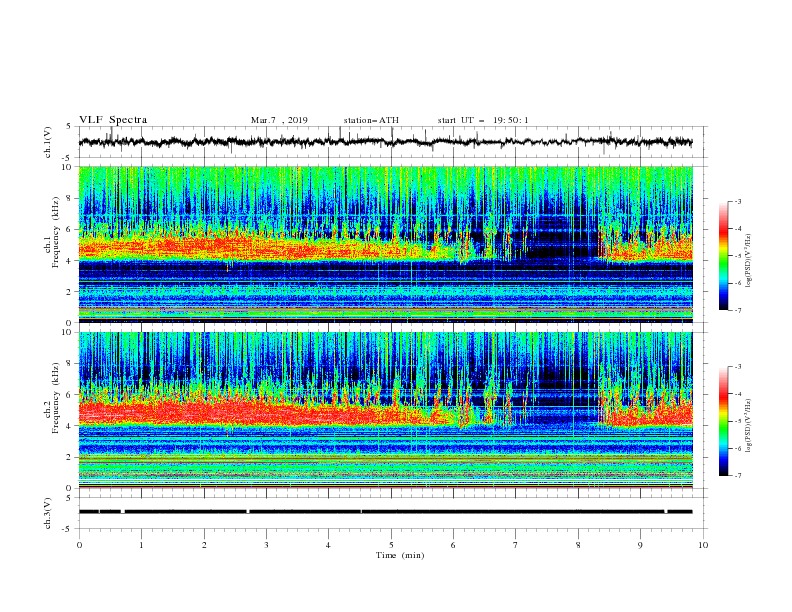Click the 'station=ATH' header label

tap(371, 120)
